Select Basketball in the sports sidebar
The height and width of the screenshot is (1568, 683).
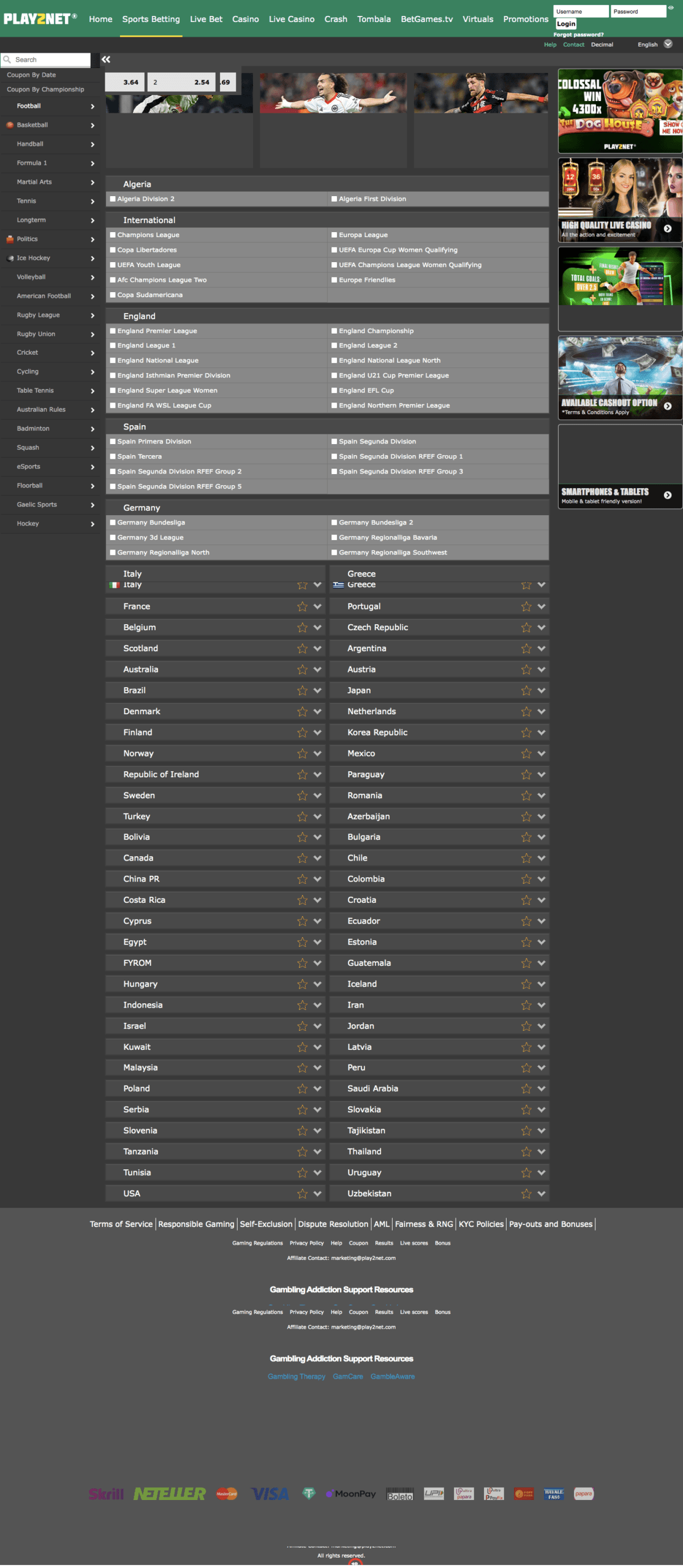(x=32, y=125)
